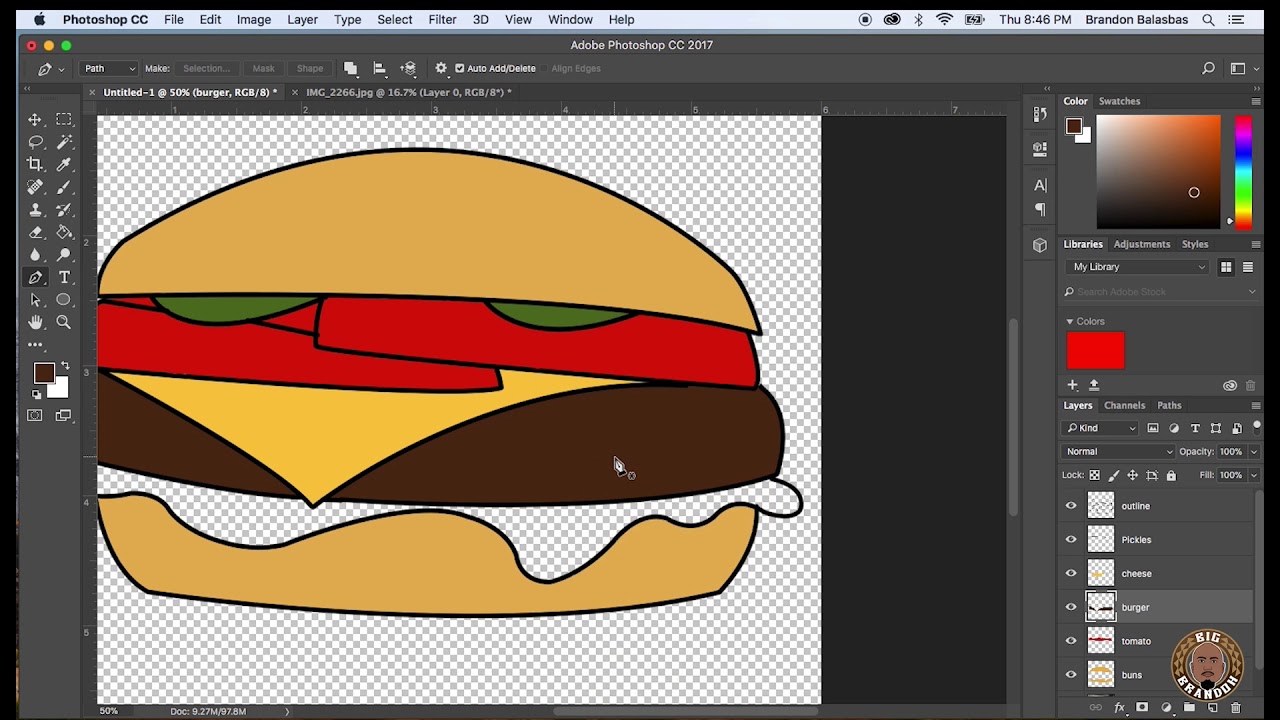The image size is (1280, 720).
Task: Open the Edit Toolbar three-dots menu
Action: tap(35, 345)
